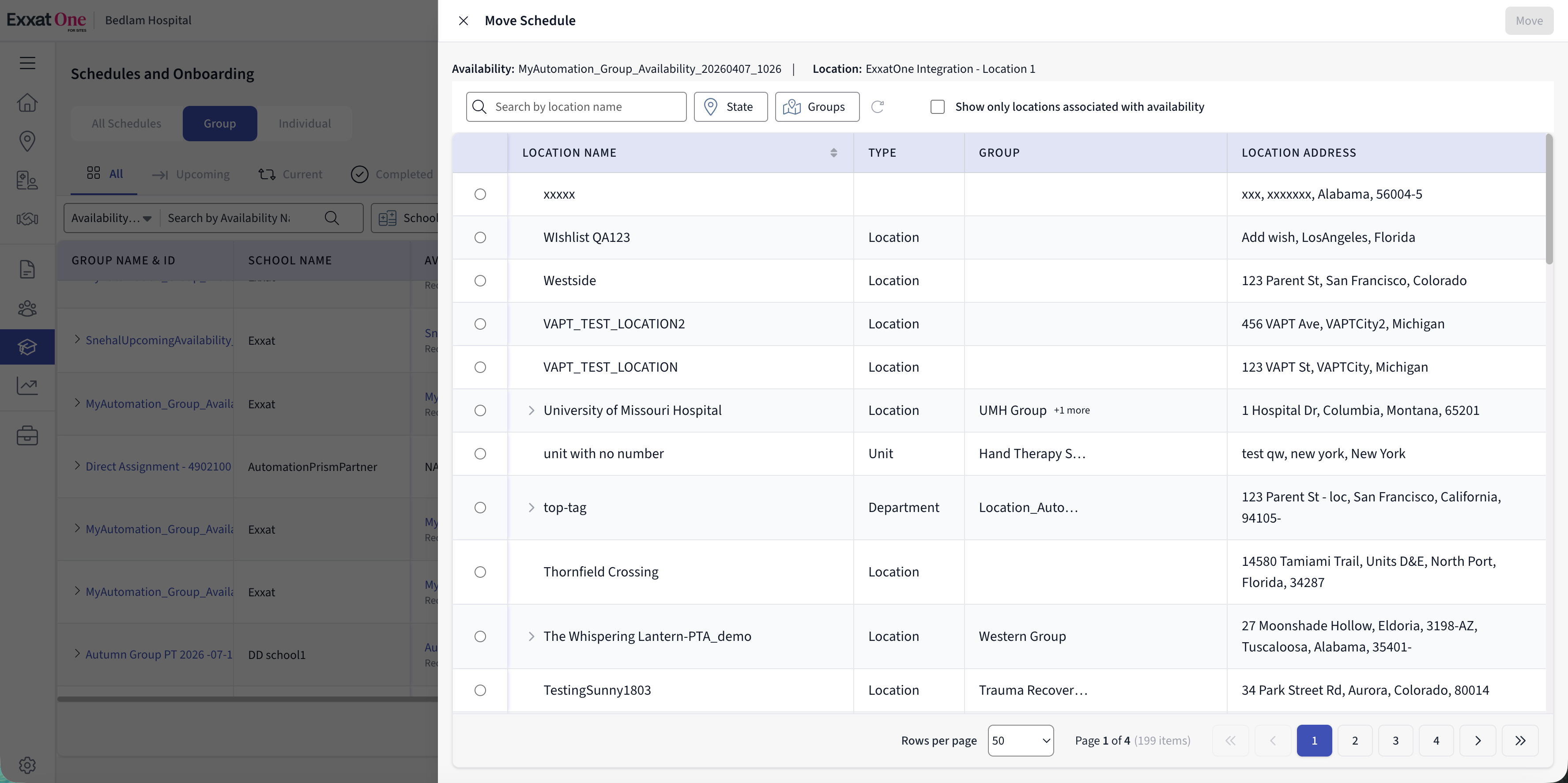1568x783 pixels.
Task: Go to previous page arrow
Action: point(1272,741)
